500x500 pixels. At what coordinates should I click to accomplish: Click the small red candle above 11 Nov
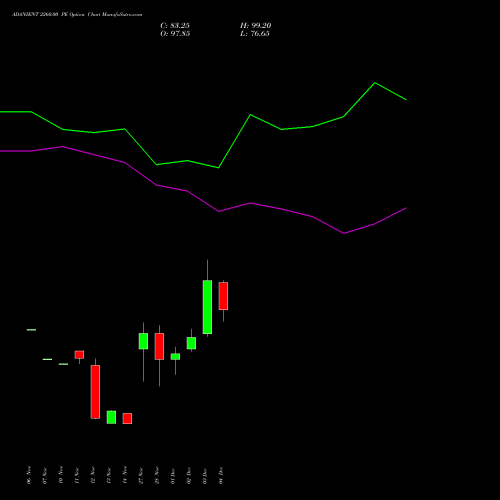coord(79,355)
